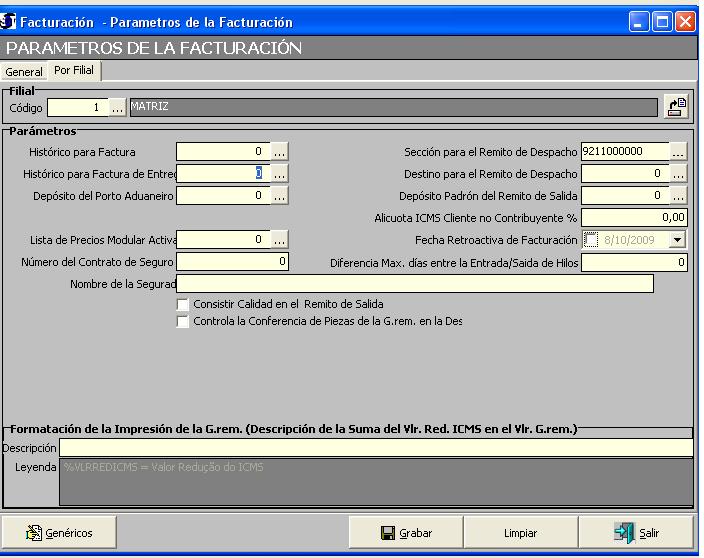Enable Consistir Calidad en el Remito de Salida
Image resolution: width=704 pixels, height=558 pixels.
tap(182, 304)
